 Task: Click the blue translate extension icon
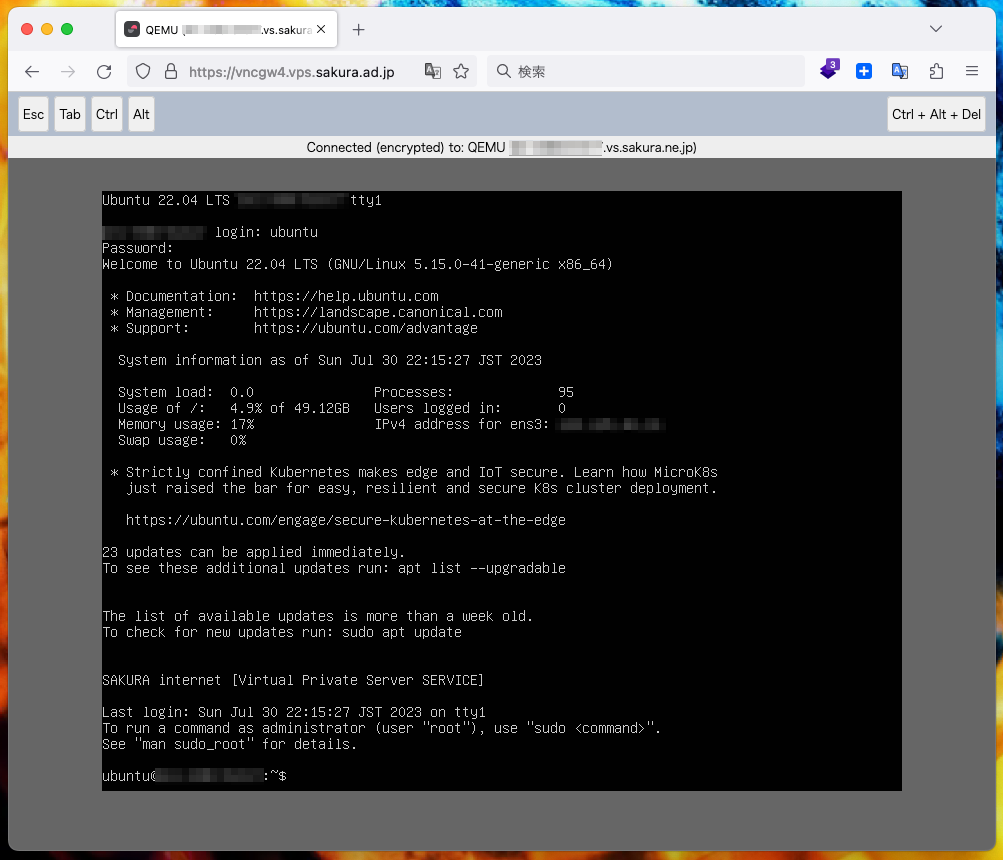pyautogui.click(x=900, y=72)
